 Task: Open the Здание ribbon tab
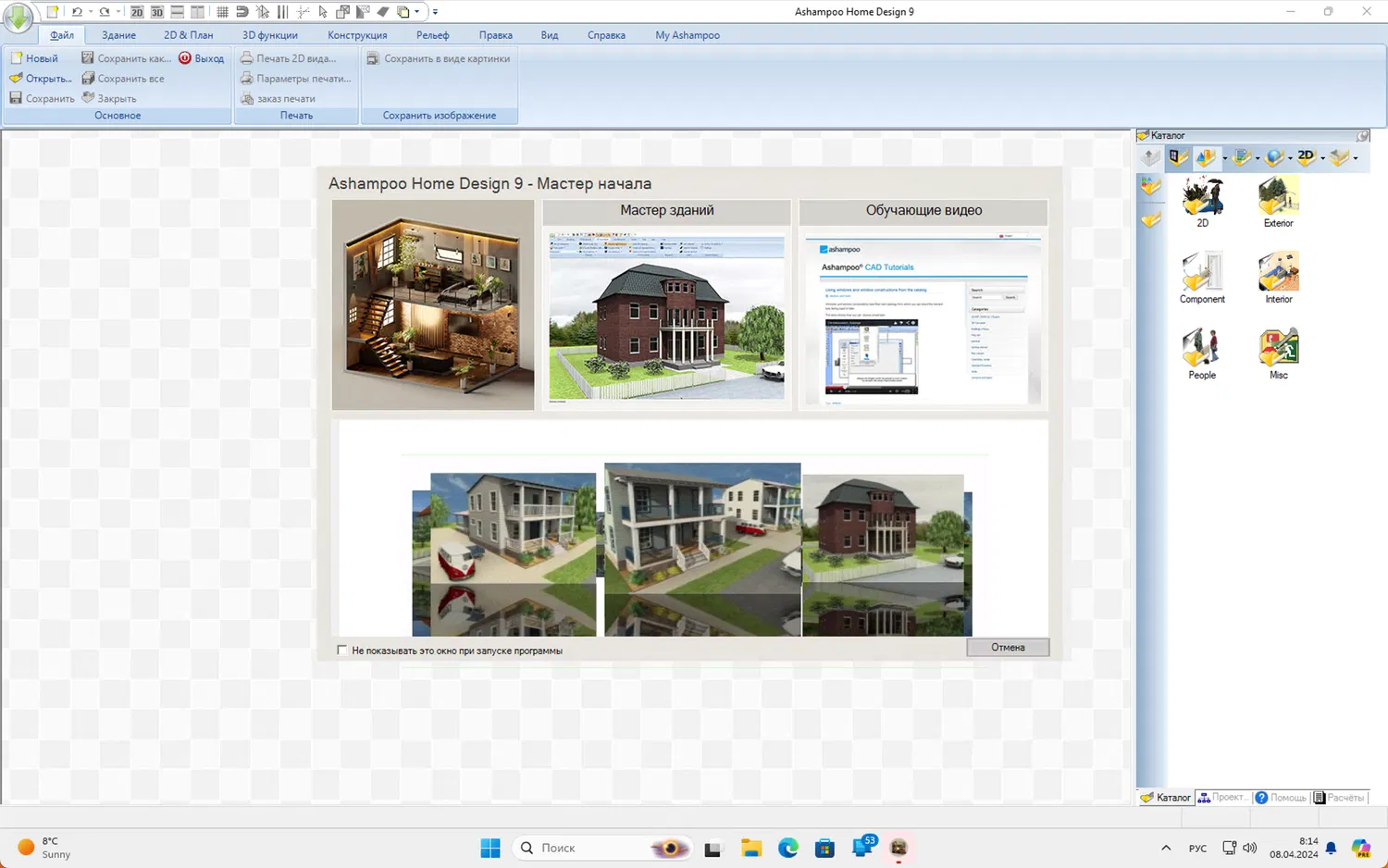click(118, 35)
